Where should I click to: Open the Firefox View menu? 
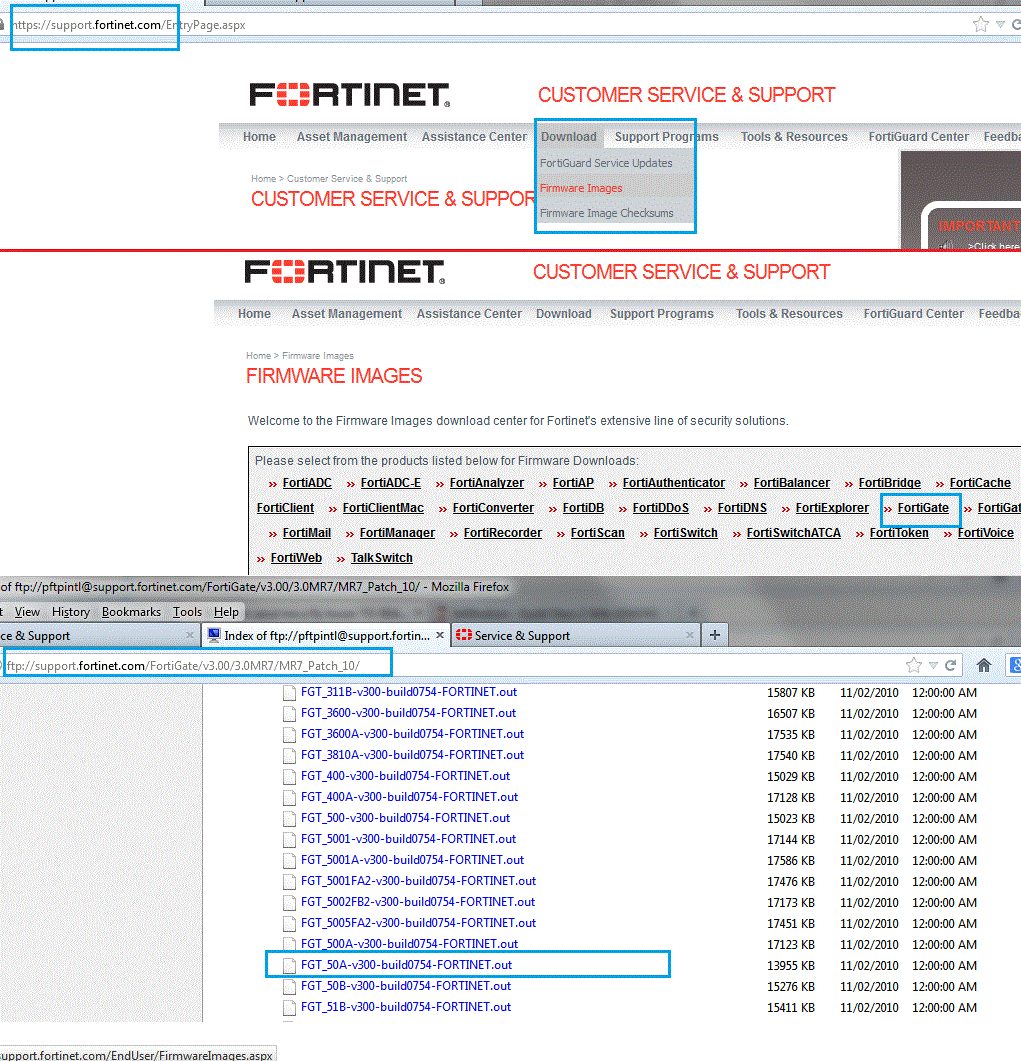(x=27, y=612)
